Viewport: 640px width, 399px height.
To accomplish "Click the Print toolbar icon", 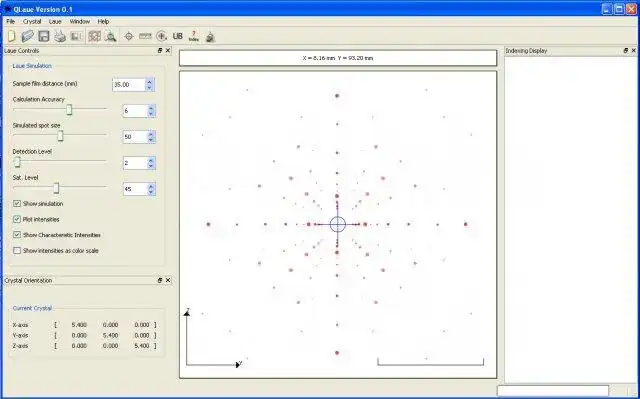I will [x=60, y=36].
